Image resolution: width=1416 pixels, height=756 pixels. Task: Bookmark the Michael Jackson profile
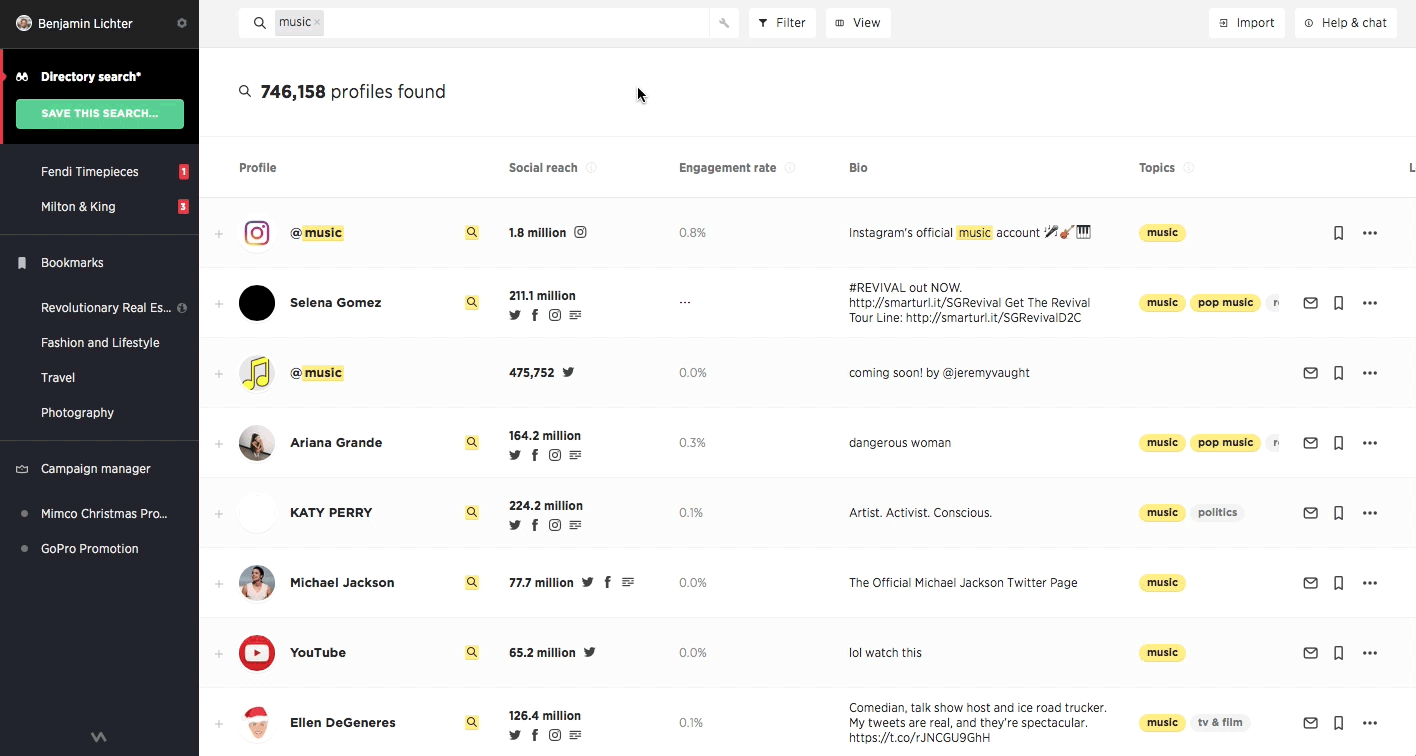(1338, 583)
